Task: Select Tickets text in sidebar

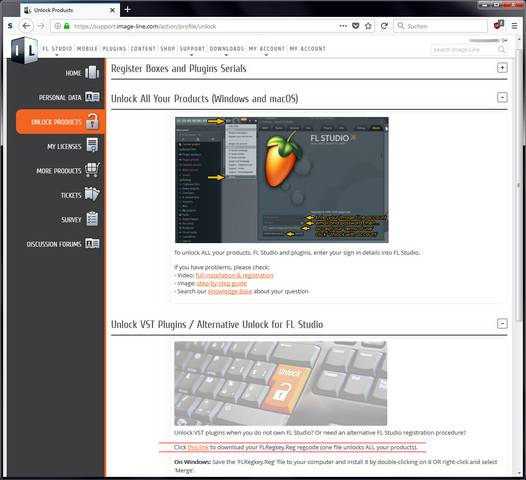Action: point(71,196)
